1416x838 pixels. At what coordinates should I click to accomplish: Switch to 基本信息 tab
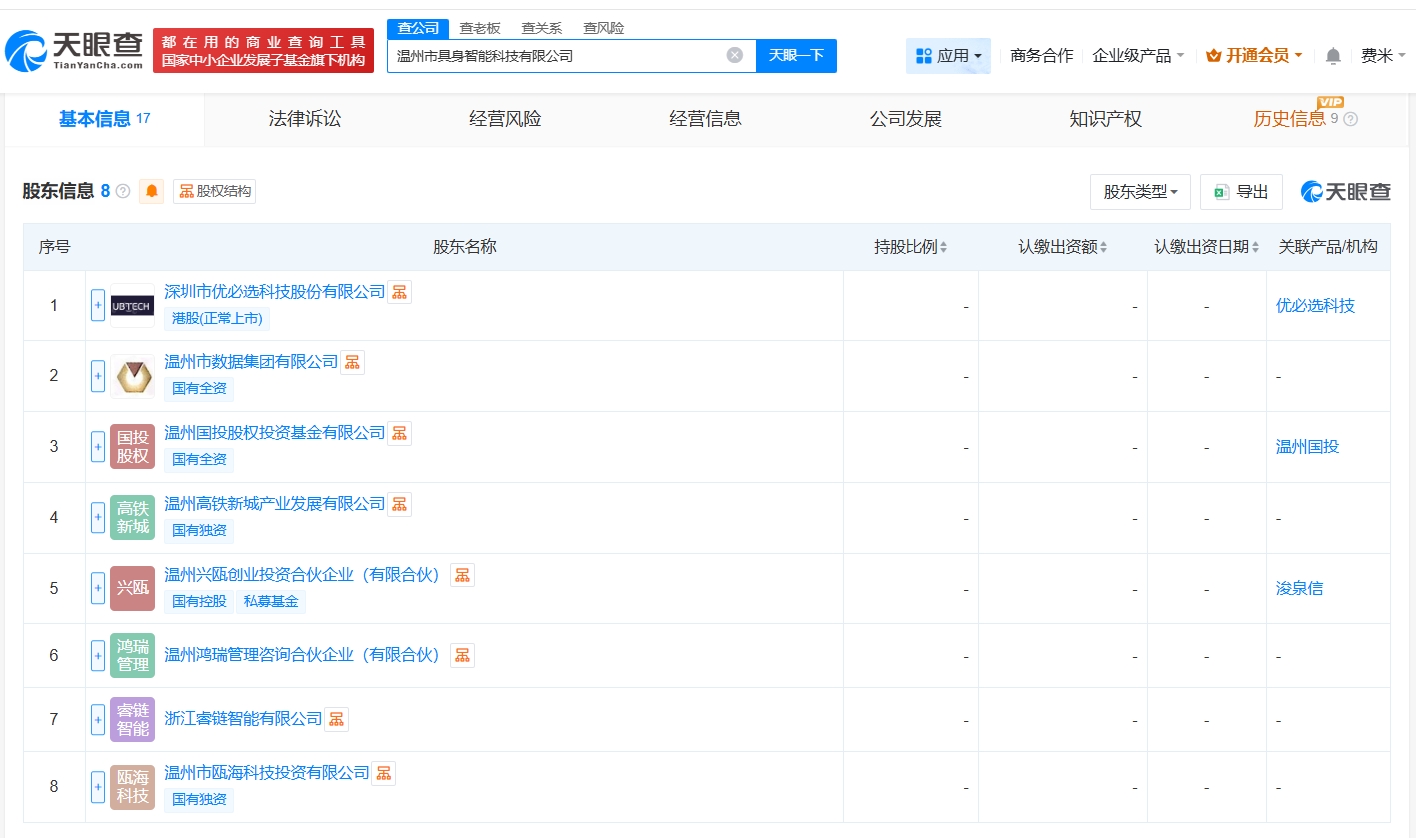[104, 120]
